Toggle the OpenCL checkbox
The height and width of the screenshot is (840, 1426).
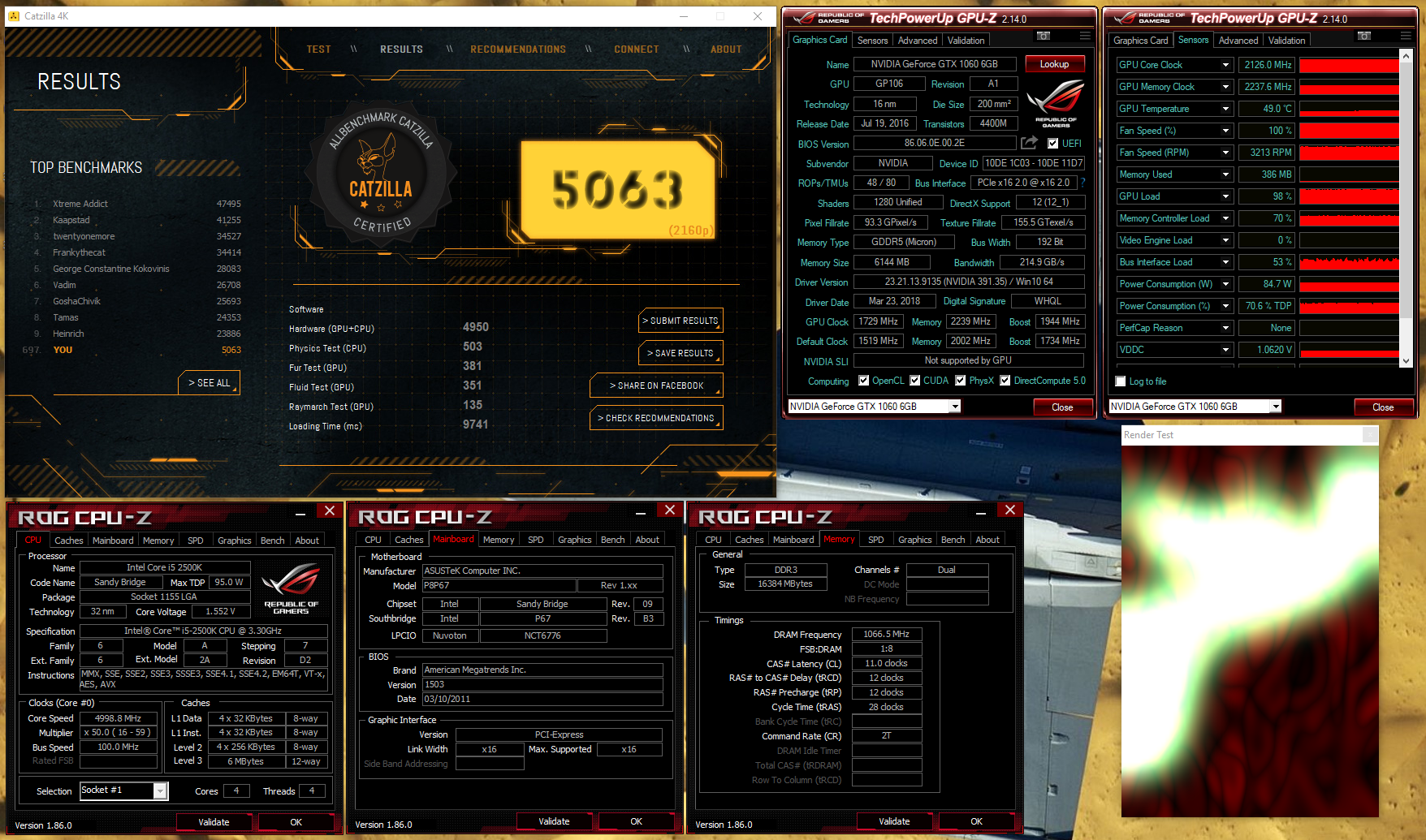864,381
